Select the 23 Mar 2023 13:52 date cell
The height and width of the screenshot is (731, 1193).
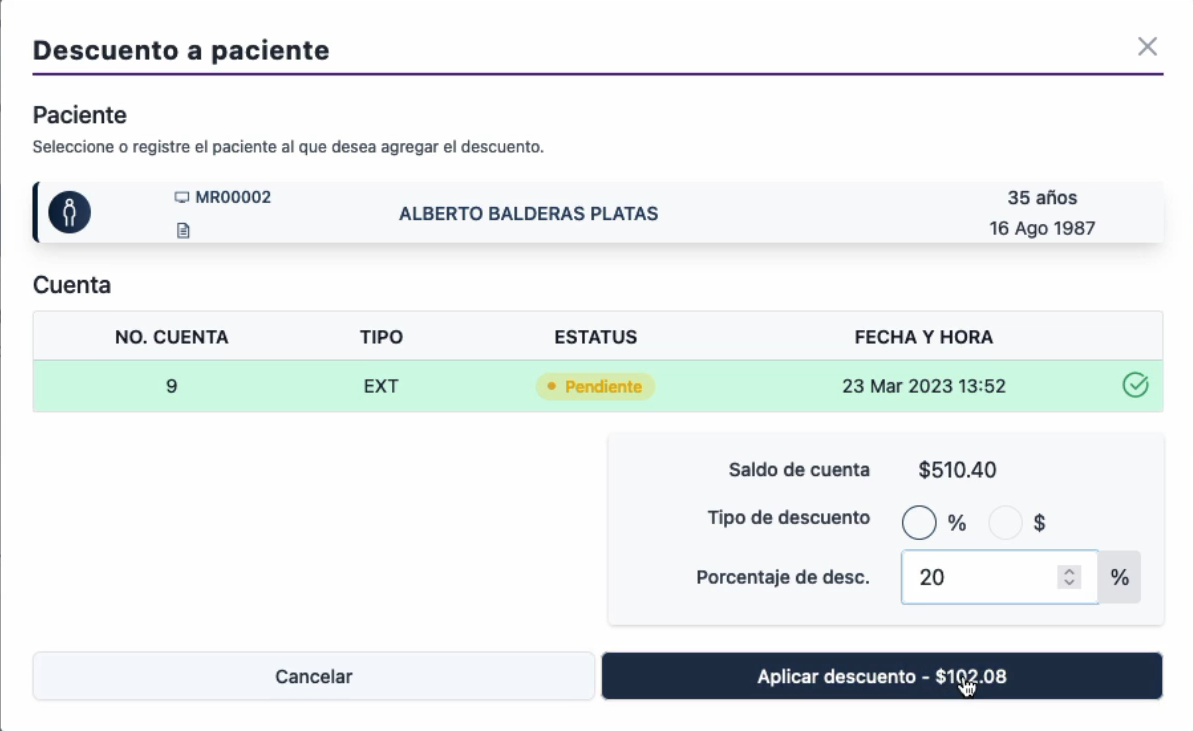coord(923,386)
